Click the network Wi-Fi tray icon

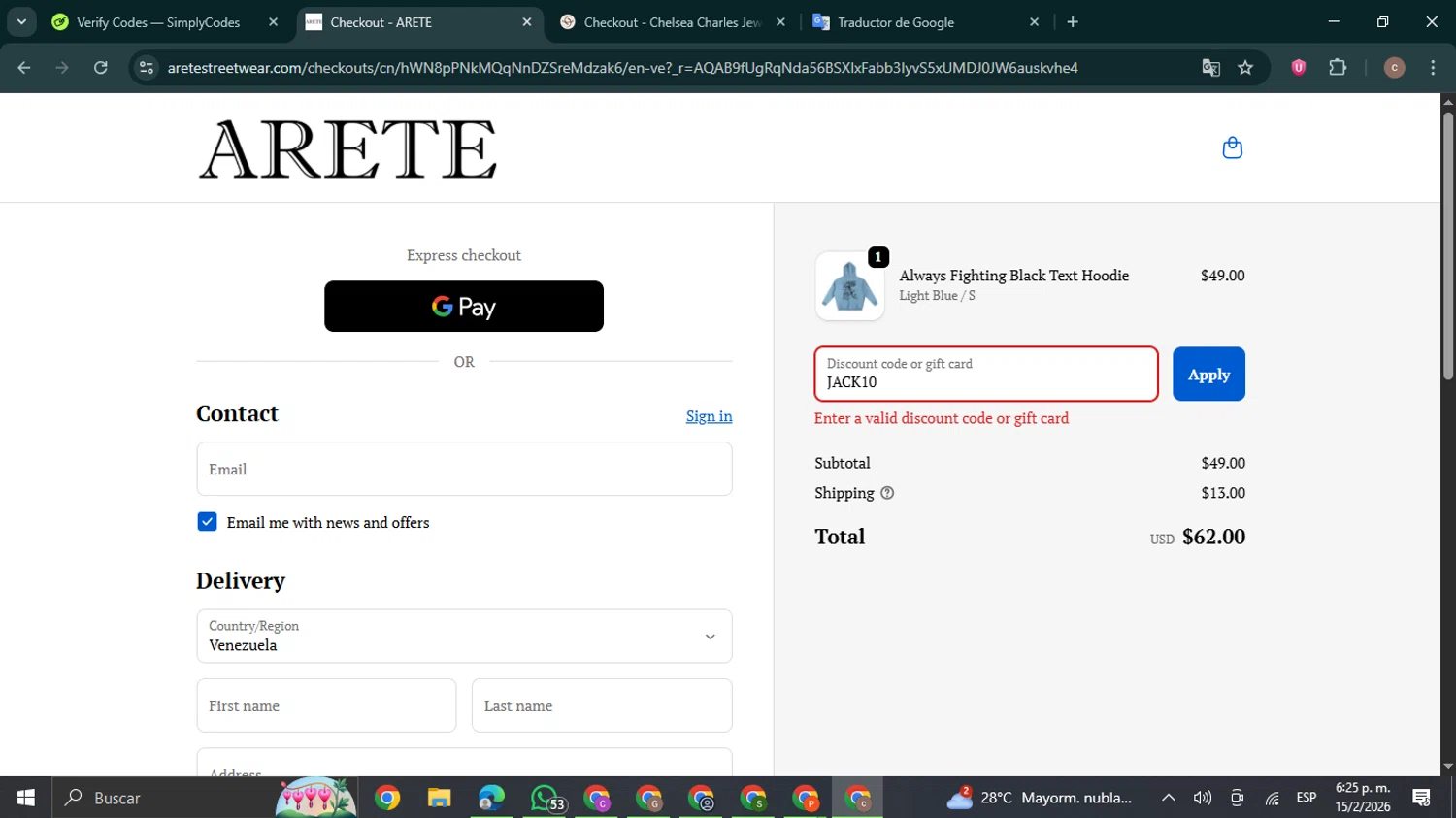click(x=1272, y=798)
